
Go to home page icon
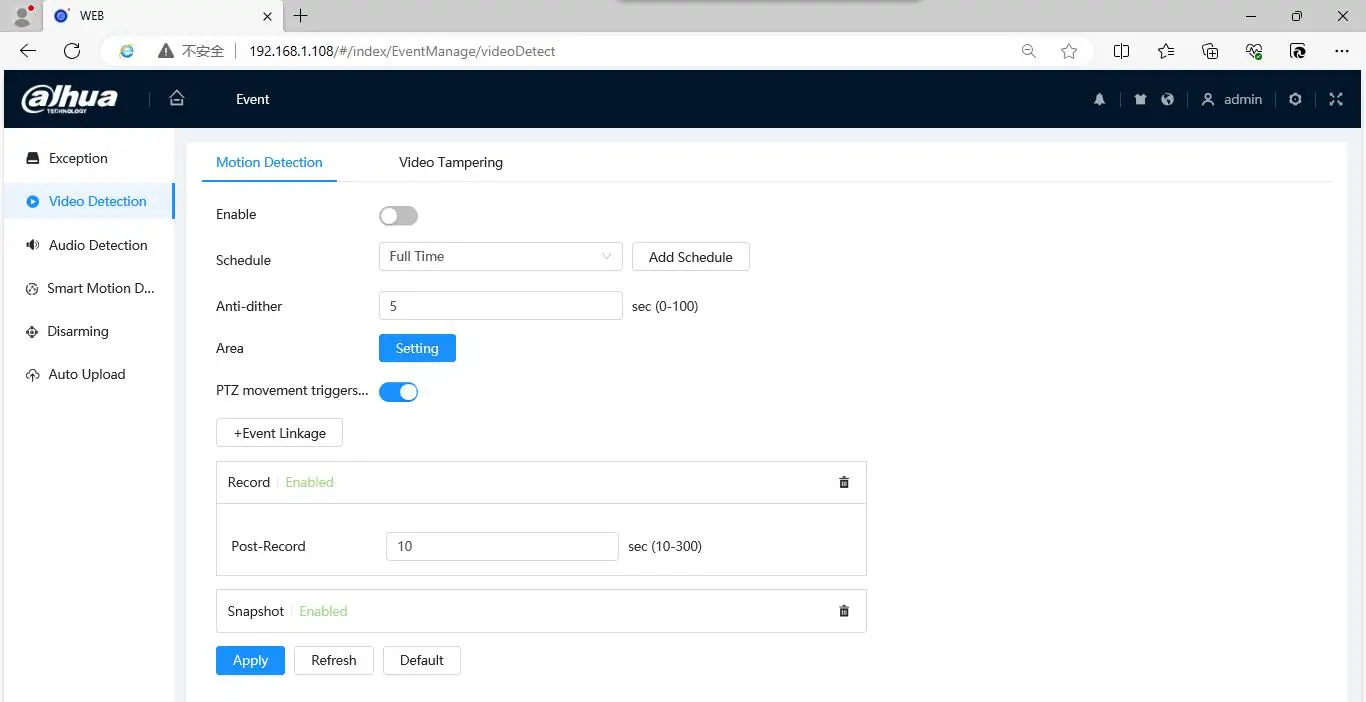177,98
